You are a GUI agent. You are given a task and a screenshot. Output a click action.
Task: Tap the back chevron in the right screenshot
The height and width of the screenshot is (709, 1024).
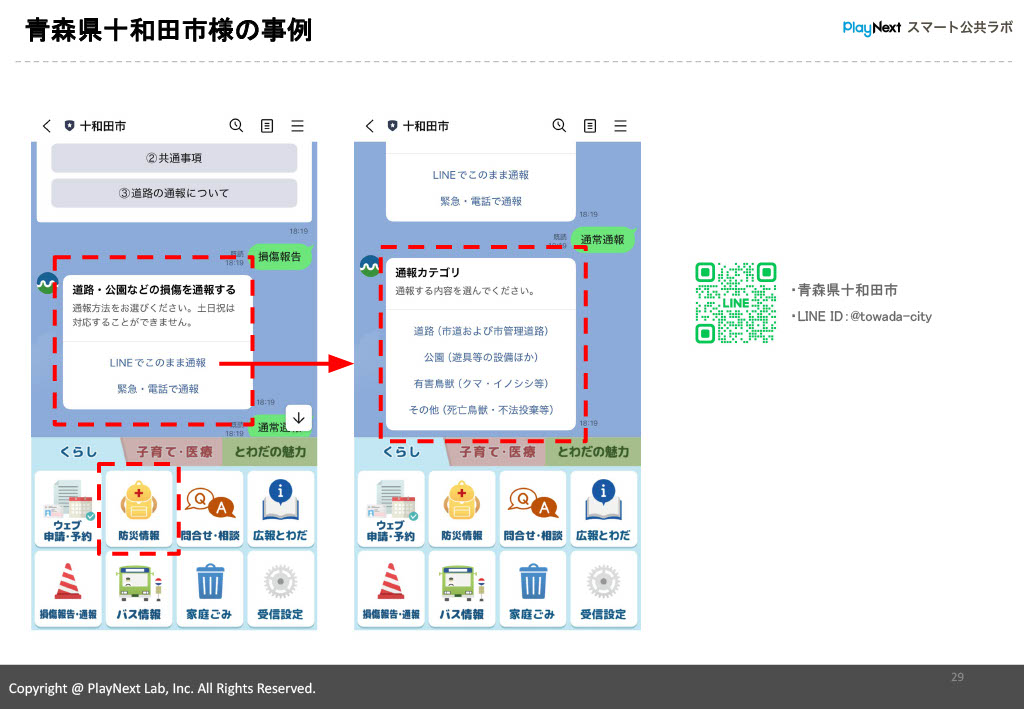(x=369, y=125)
